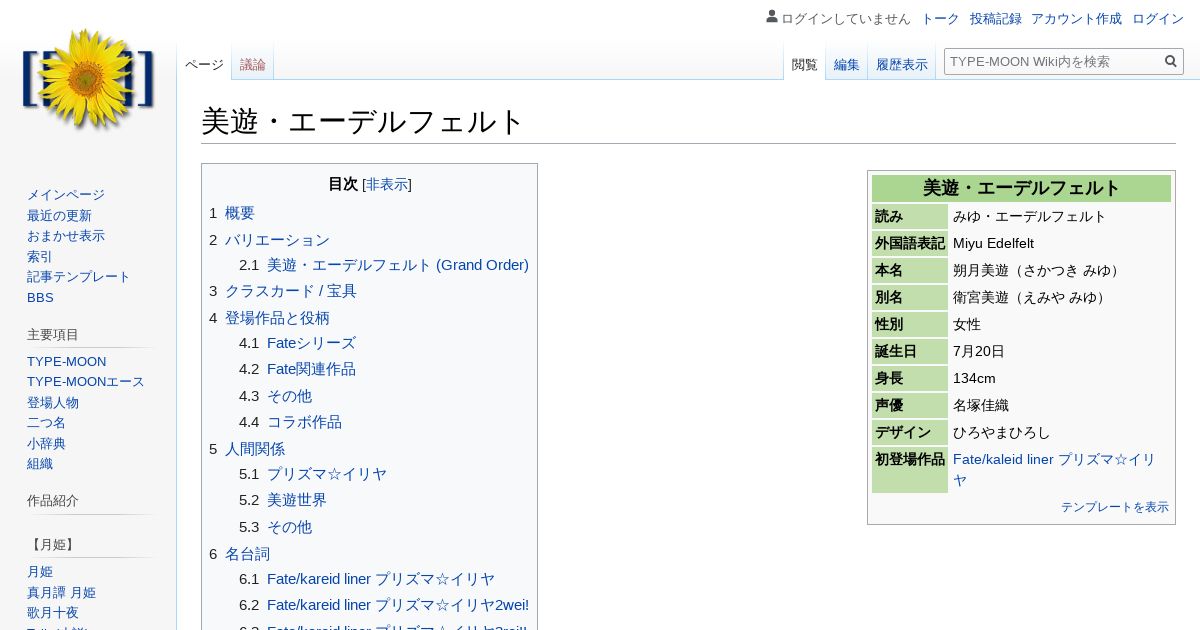The image size is (1200, 630).
Task: Go to 6.2 プリズマ☆イリヤ2wei!
Action: (384, 605)
